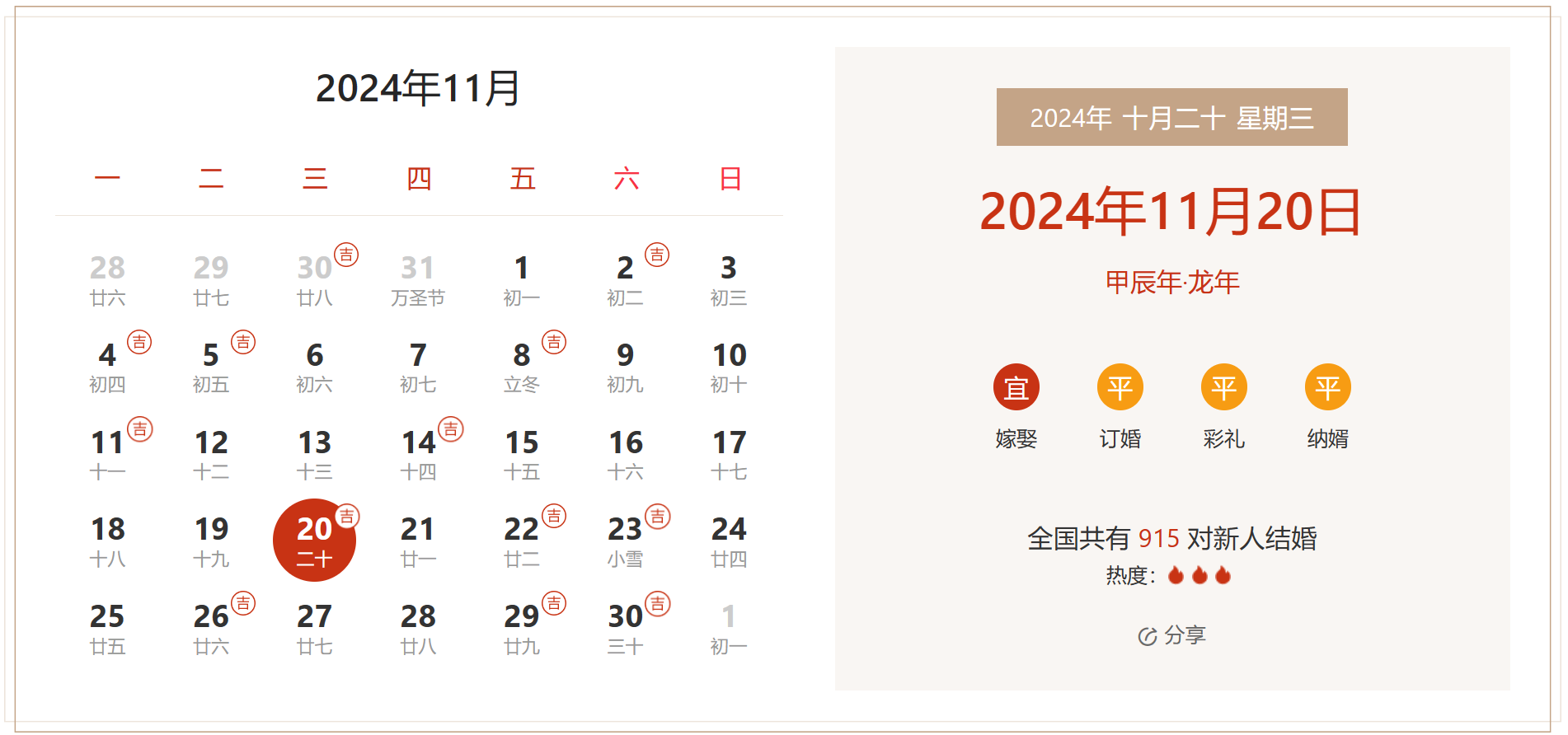This screenshot has height=735, width=1568.
Task: Click the 日 weekday column header
Action: coord(730,179)
